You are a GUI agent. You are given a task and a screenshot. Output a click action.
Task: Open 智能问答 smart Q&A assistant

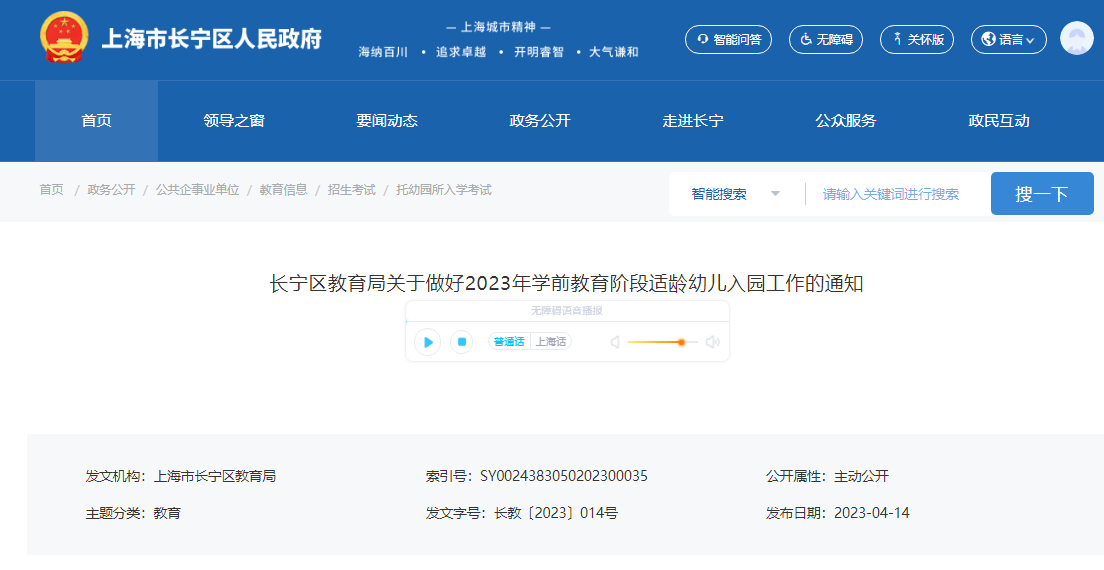(728, 39)
